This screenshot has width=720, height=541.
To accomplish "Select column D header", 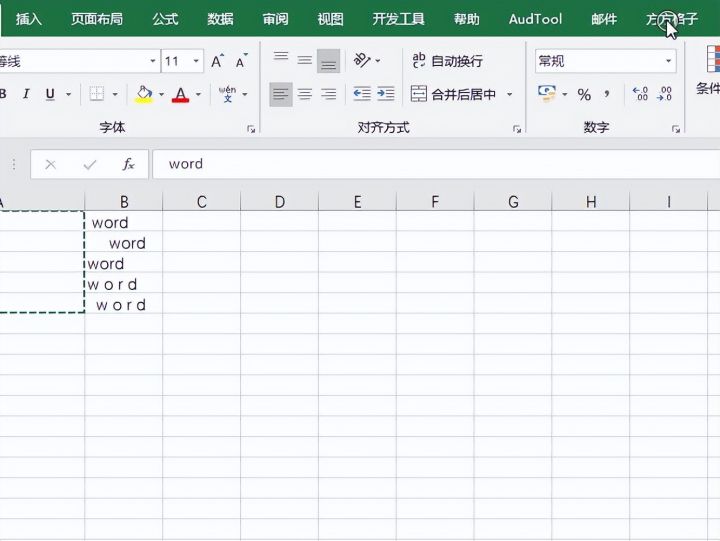I will tap(280, 202).
